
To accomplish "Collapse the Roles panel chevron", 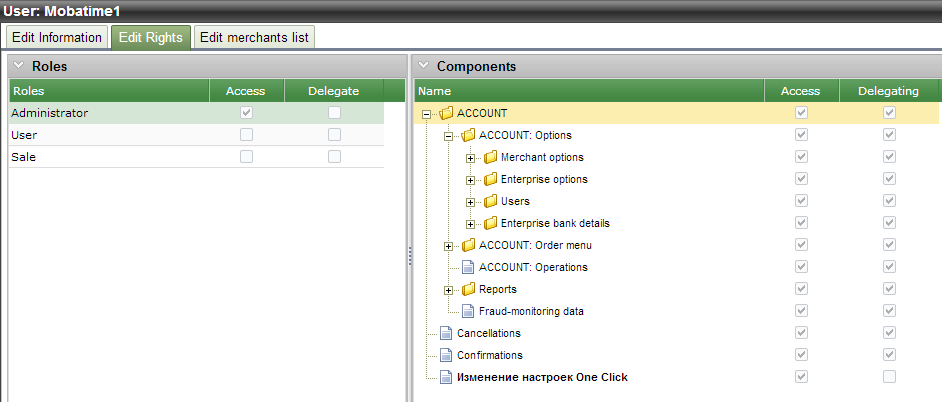I will click(18, 66).
